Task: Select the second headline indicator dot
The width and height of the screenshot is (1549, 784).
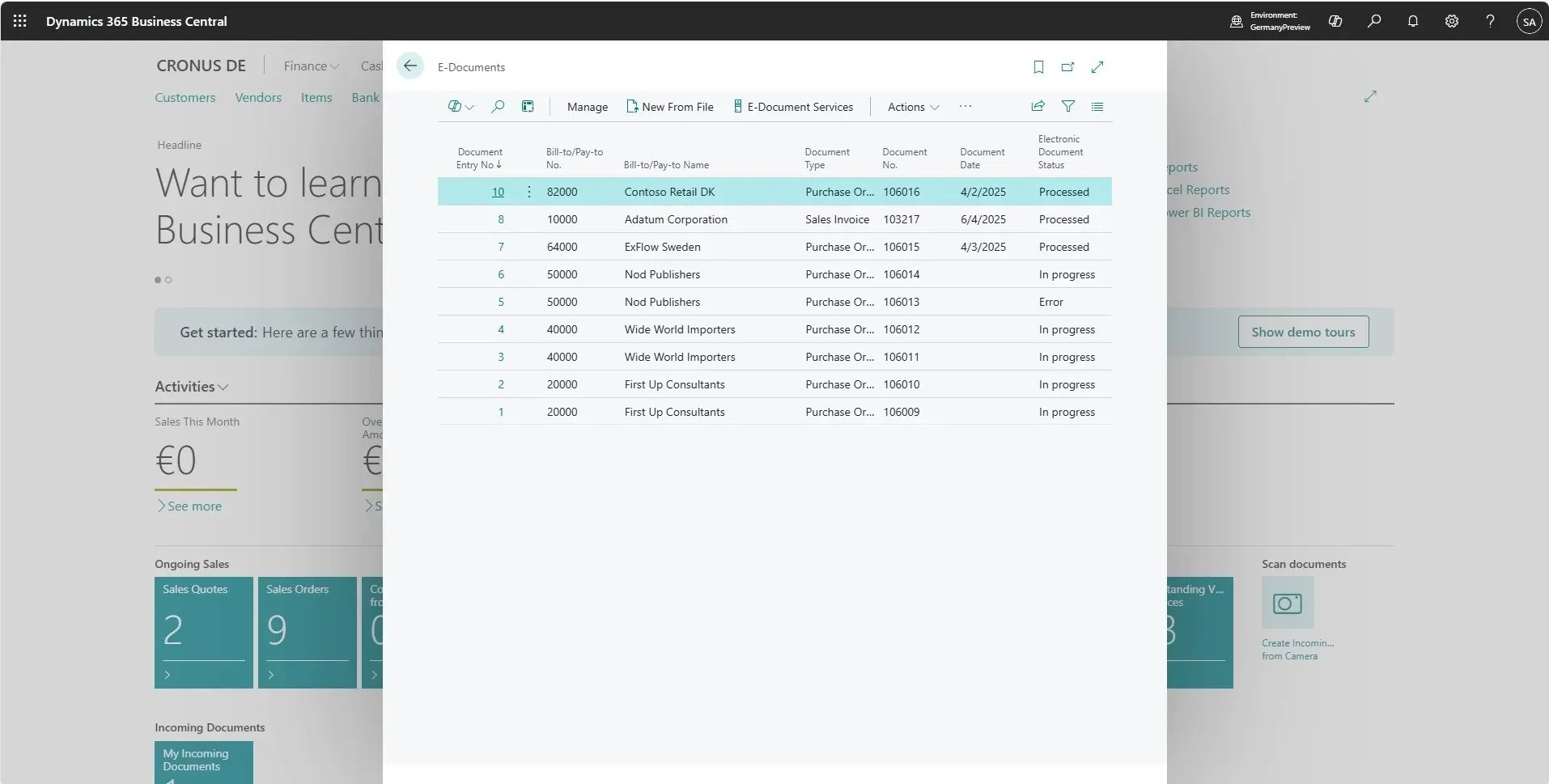Action: coord(167,280)
